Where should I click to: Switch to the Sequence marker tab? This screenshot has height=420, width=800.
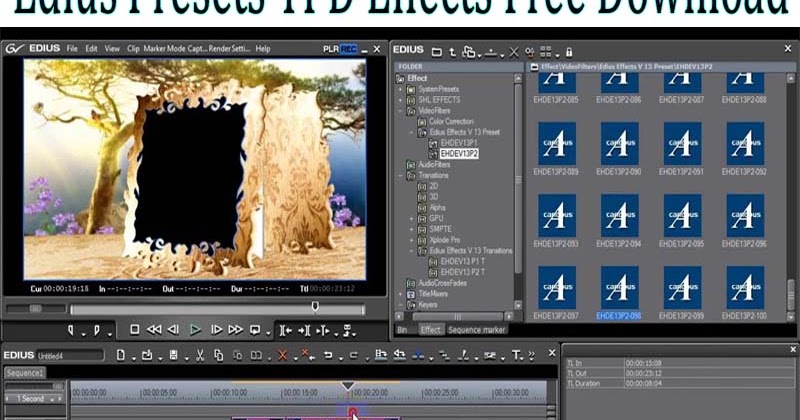pos(477,330)
